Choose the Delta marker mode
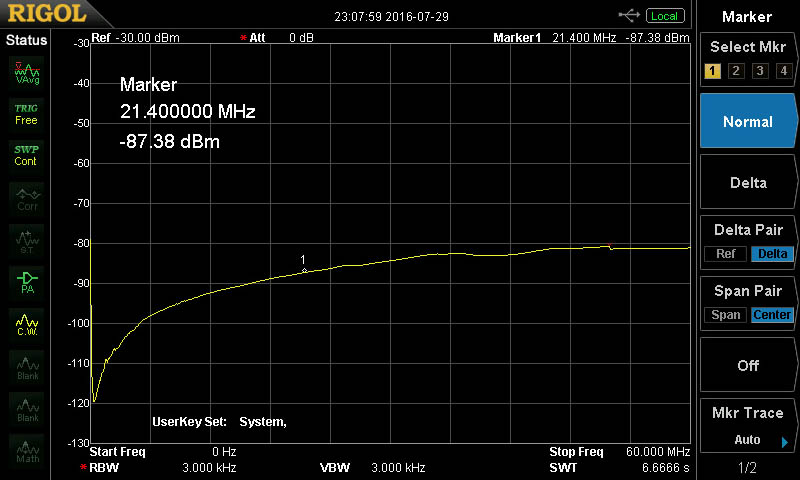The image size is (800, 480). [748, 183]
